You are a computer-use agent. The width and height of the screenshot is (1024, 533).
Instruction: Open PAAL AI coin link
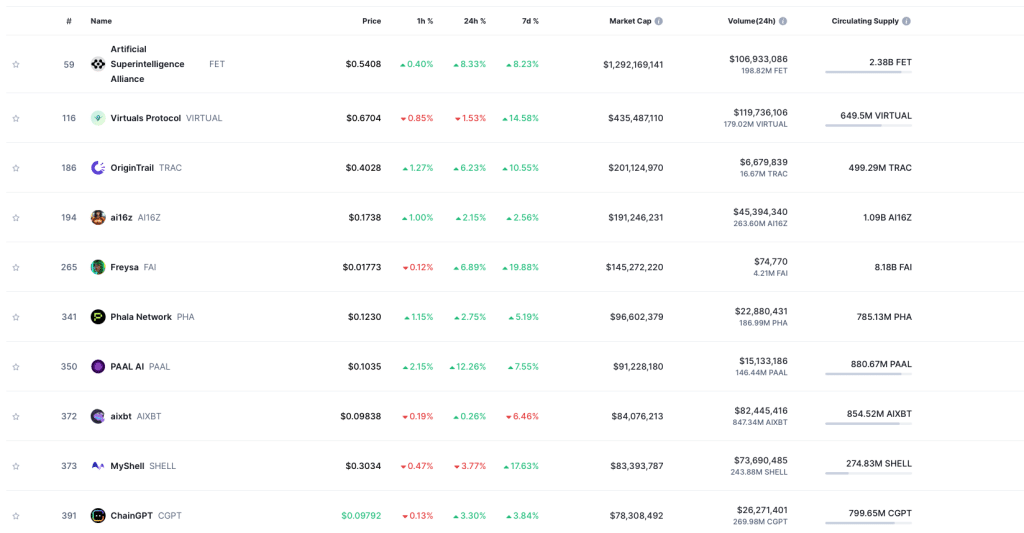tap(127, 366)
